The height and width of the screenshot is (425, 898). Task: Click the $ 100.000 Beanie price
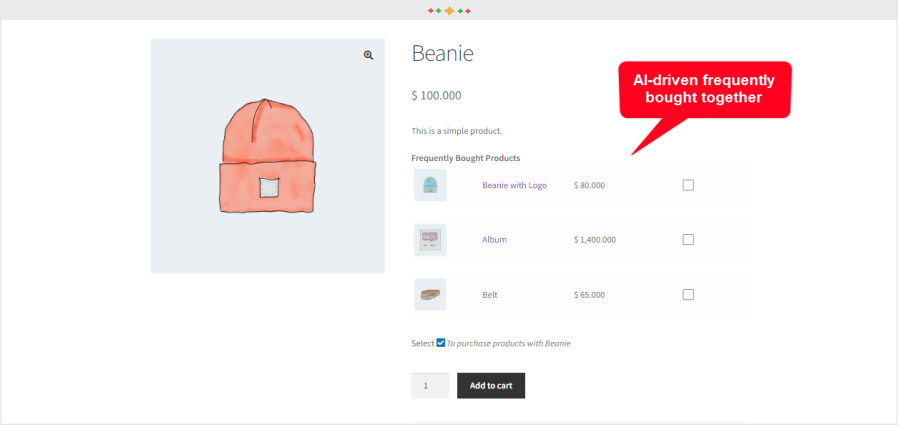pyautogui.click(x=436, y=96)
